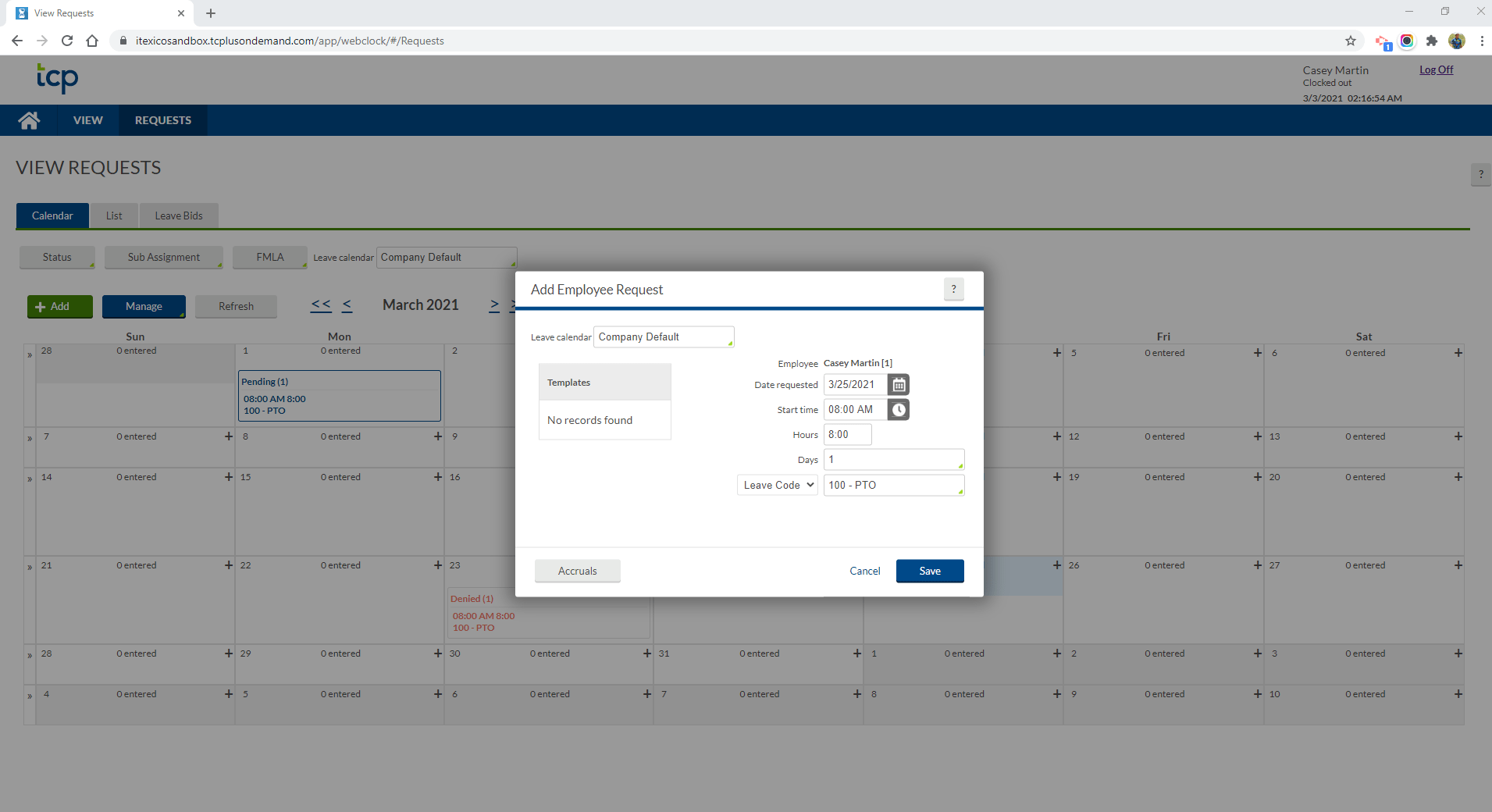Save the employee request
Screen dimensions: 1492x812
tap(929, 571)
